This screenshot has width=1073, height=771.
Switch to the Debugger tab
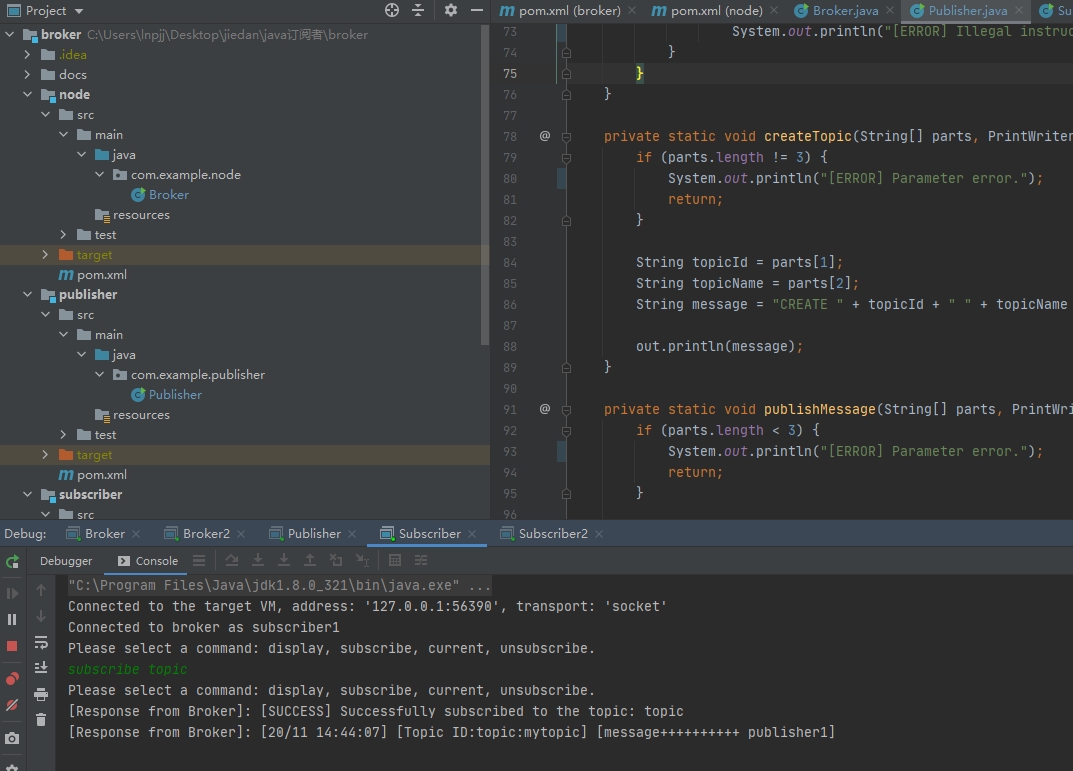pos(66,561)
